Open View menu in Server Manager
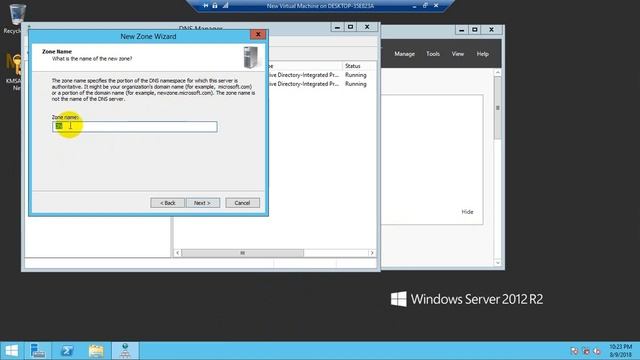640x360 pixels. point(458,54)
